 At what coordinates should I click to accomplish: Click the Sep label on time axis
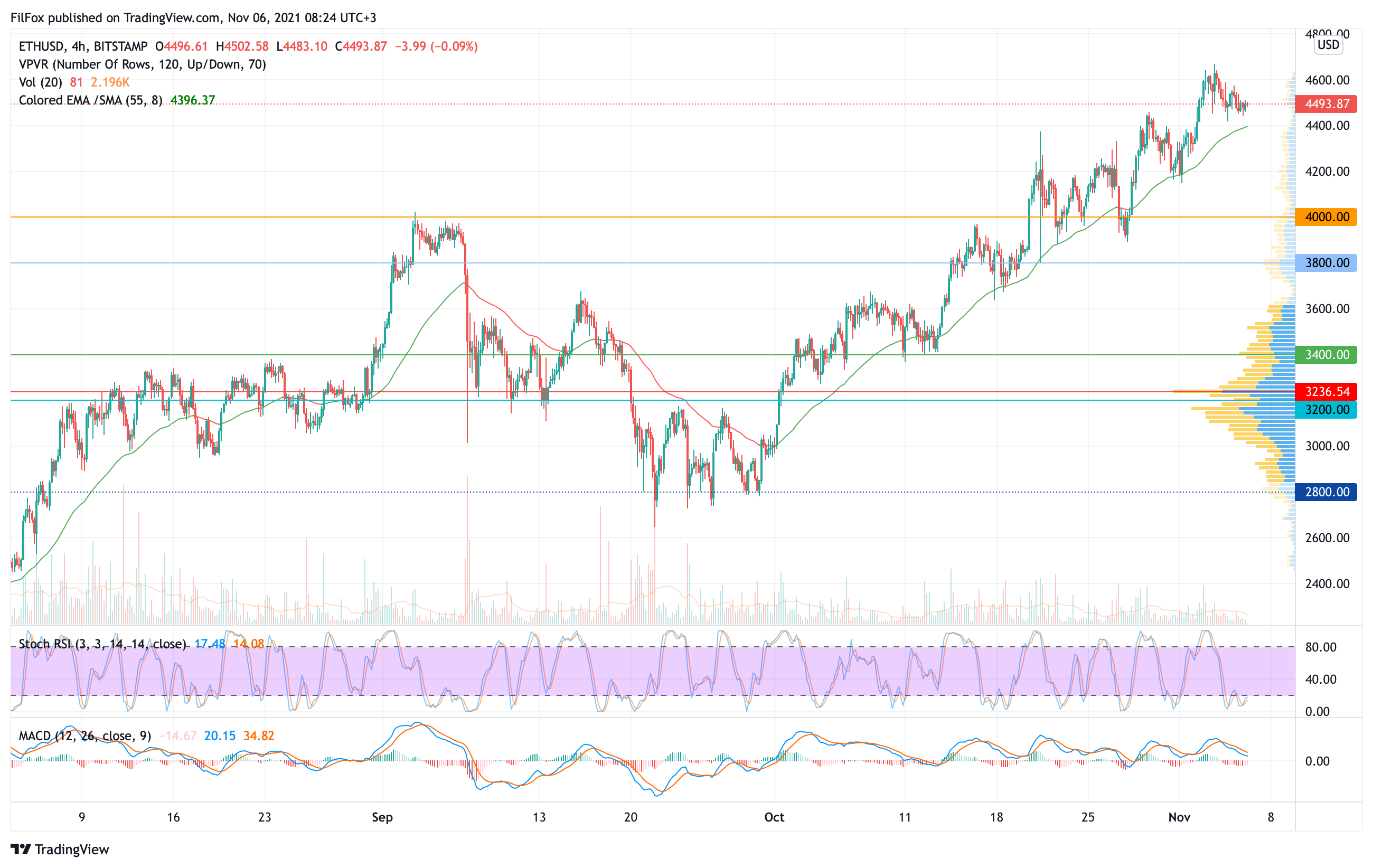tap(382, 817)
